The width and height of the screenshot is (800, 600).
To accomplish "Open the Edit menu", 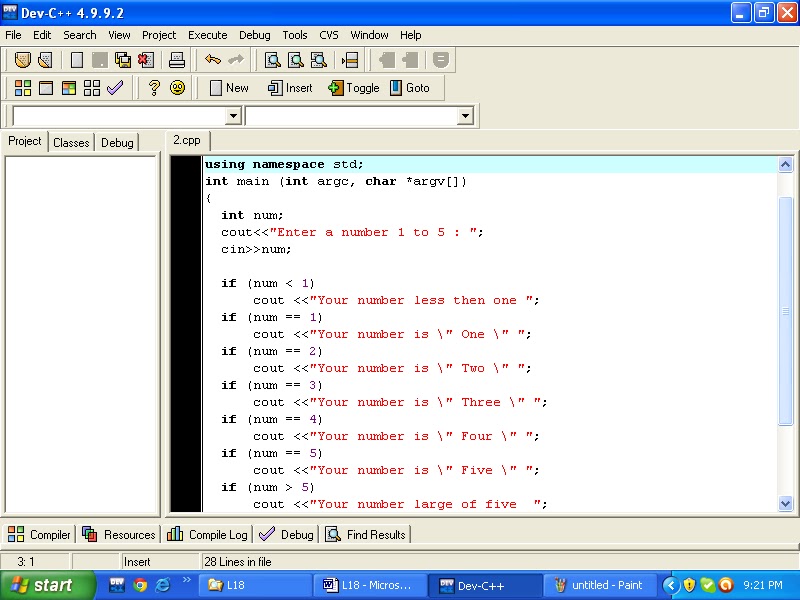I will tap(42, 35).
